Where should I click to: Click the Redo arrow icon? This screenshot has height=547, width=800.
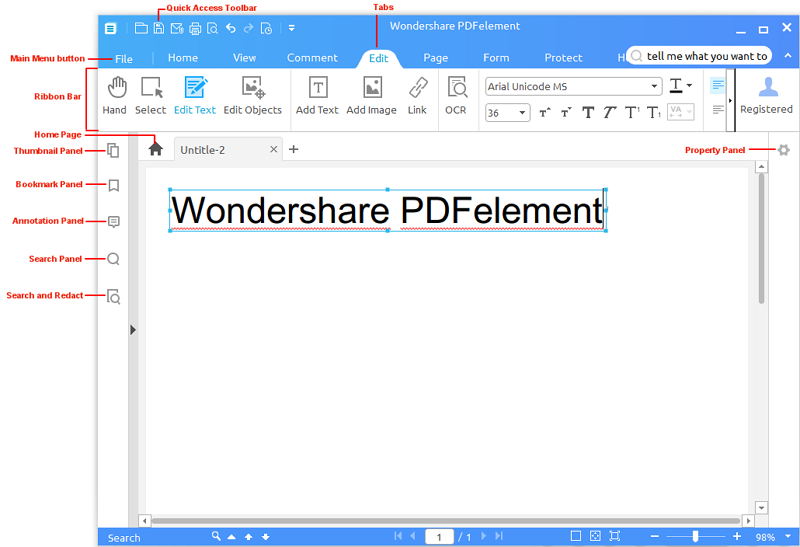[x=248, y=28]
